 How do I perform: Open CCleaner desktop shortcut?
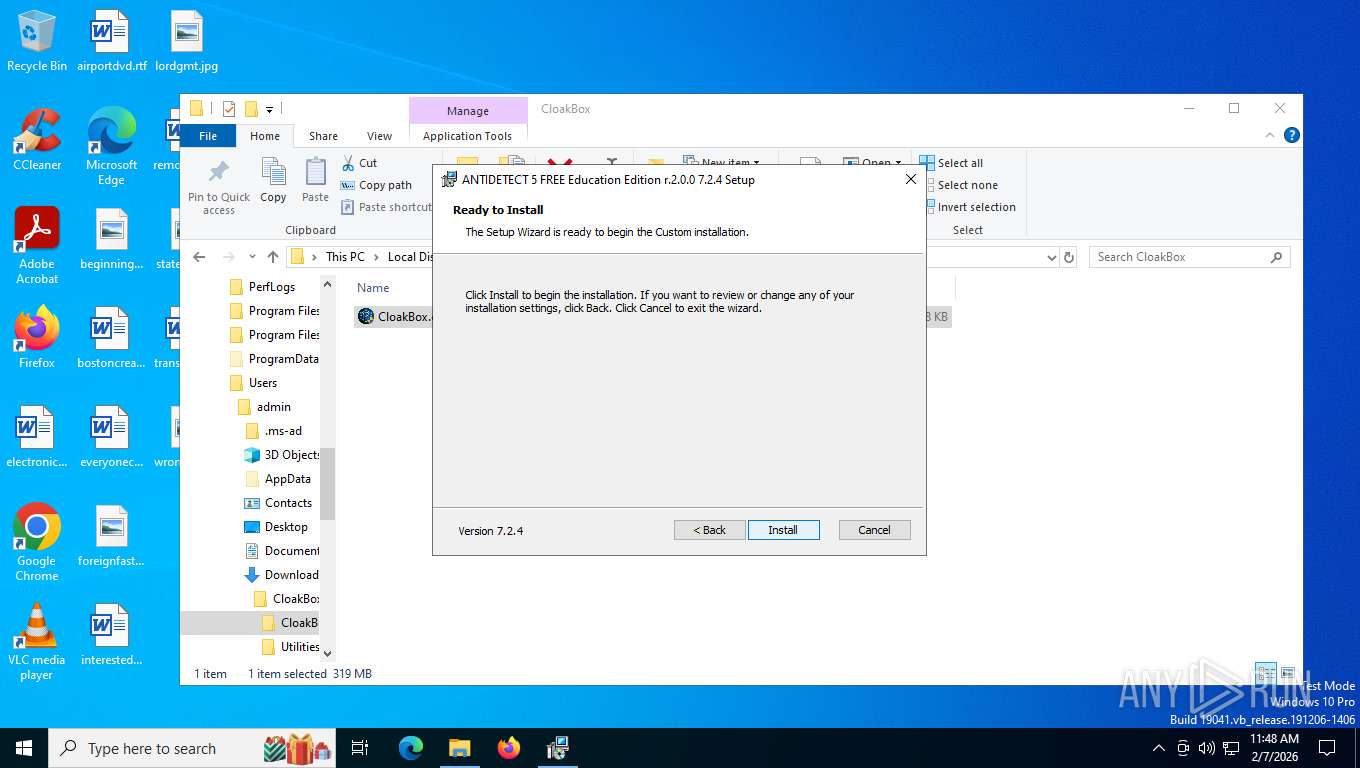[x=37, y=140]
